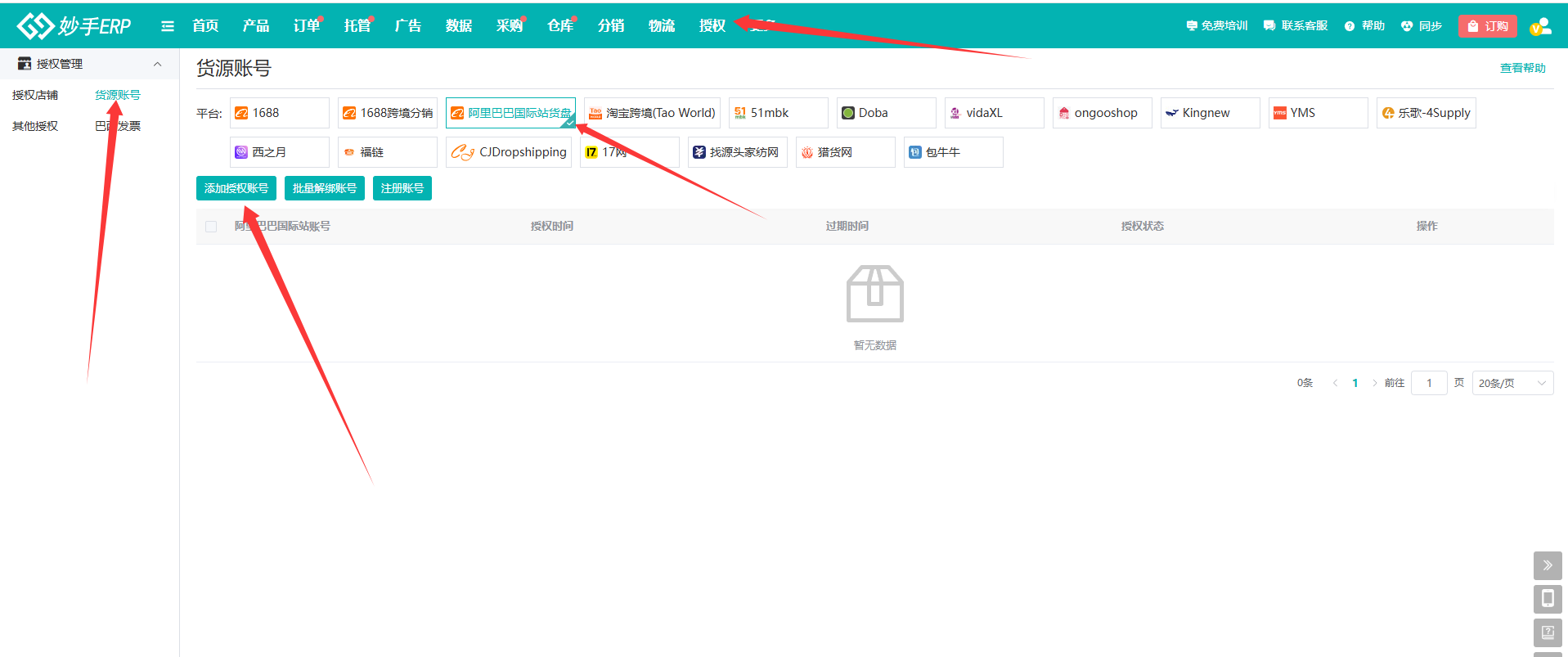Open the 20条/页 page size dropdown
This screenshot has height=657, width=1568.
point(1513,383)
